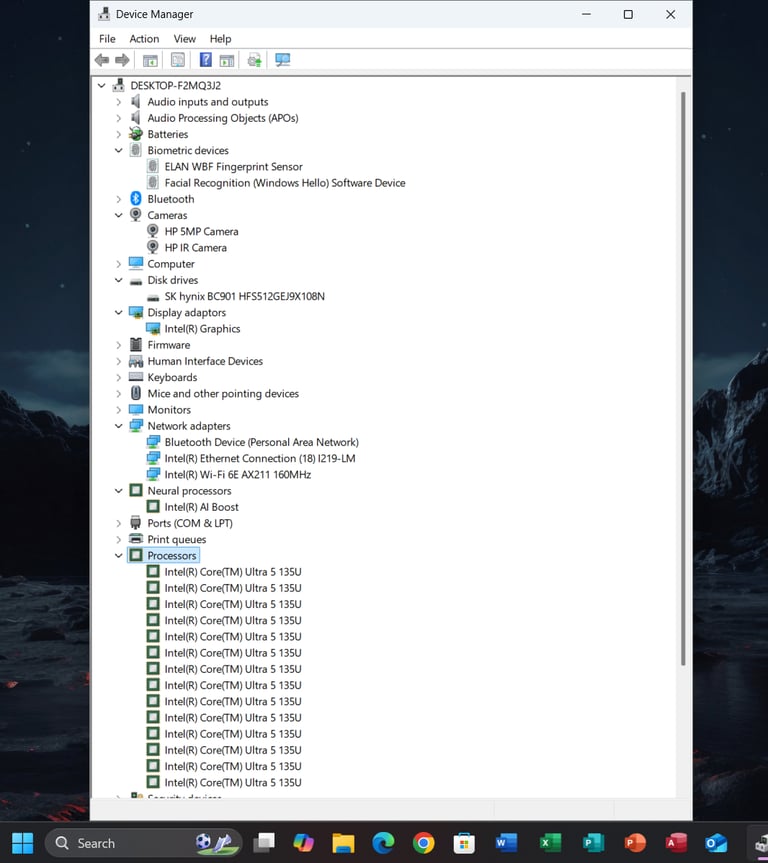Click the blue Help question-mark icon
Image resolution: width=768 pixels, height=863 pixels.
tap(205, 60)
